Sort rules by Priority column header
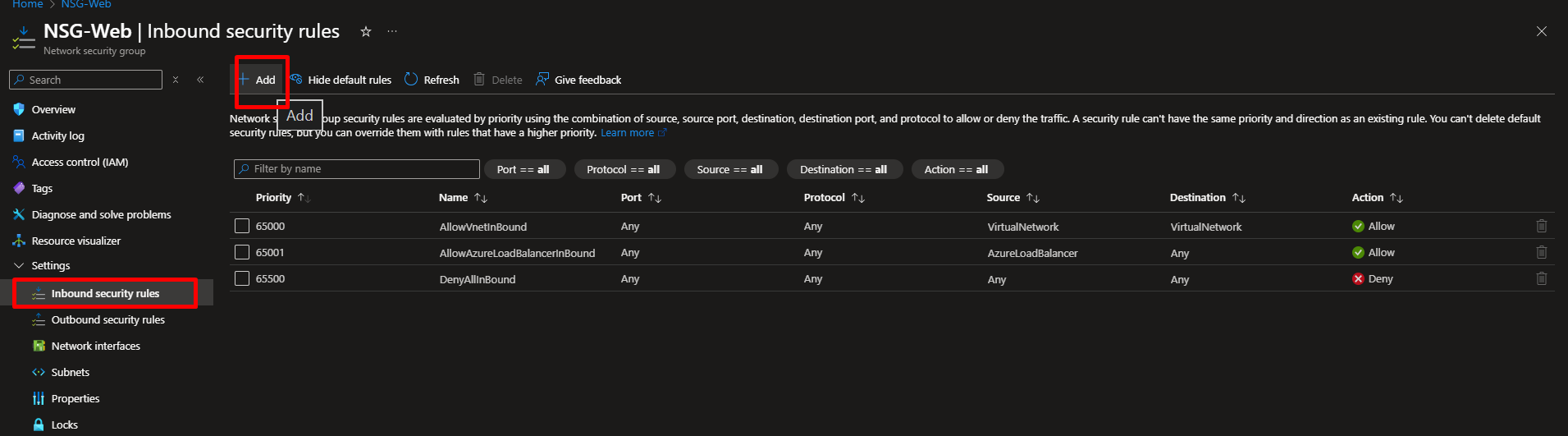This screenshot has width=1568, height=436. (x=274, y=198)
